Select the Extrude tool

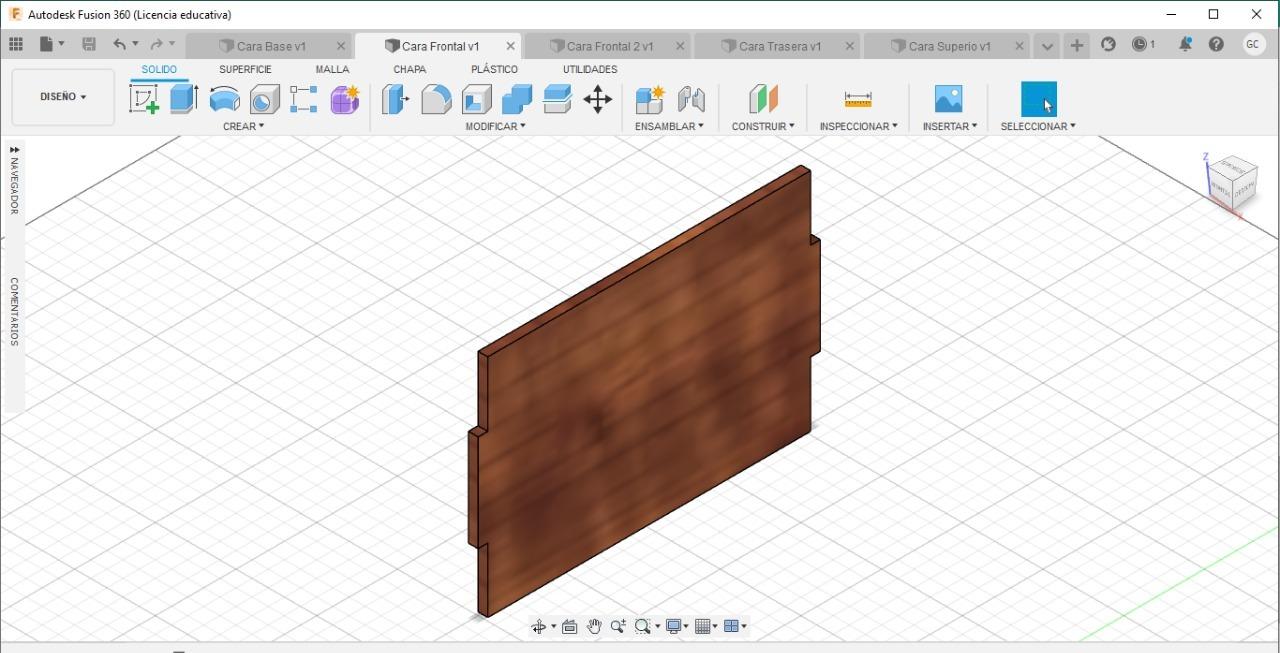click(x=184, y=99)
